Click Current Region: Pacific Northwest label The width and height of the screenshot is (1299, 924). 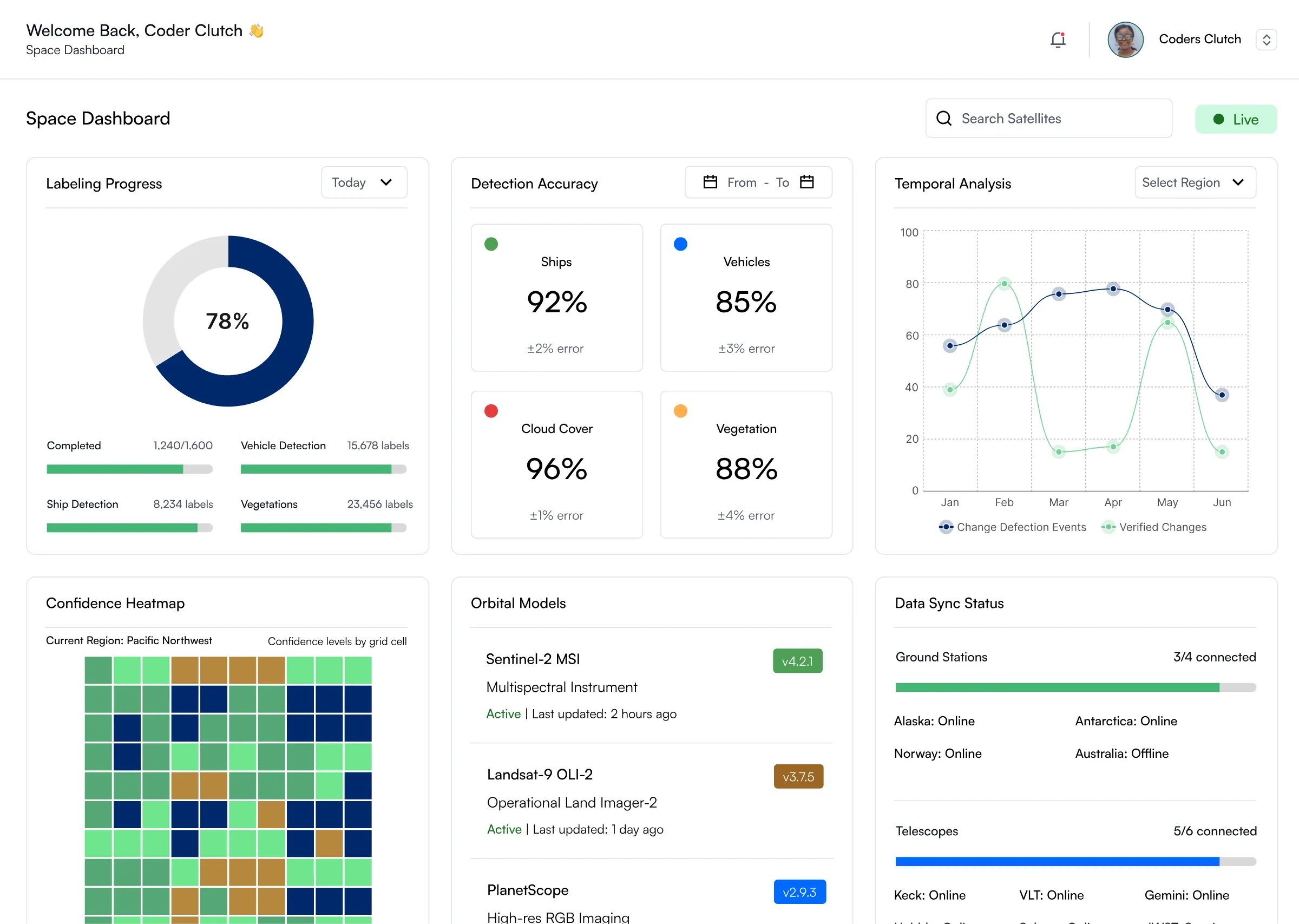128,640
